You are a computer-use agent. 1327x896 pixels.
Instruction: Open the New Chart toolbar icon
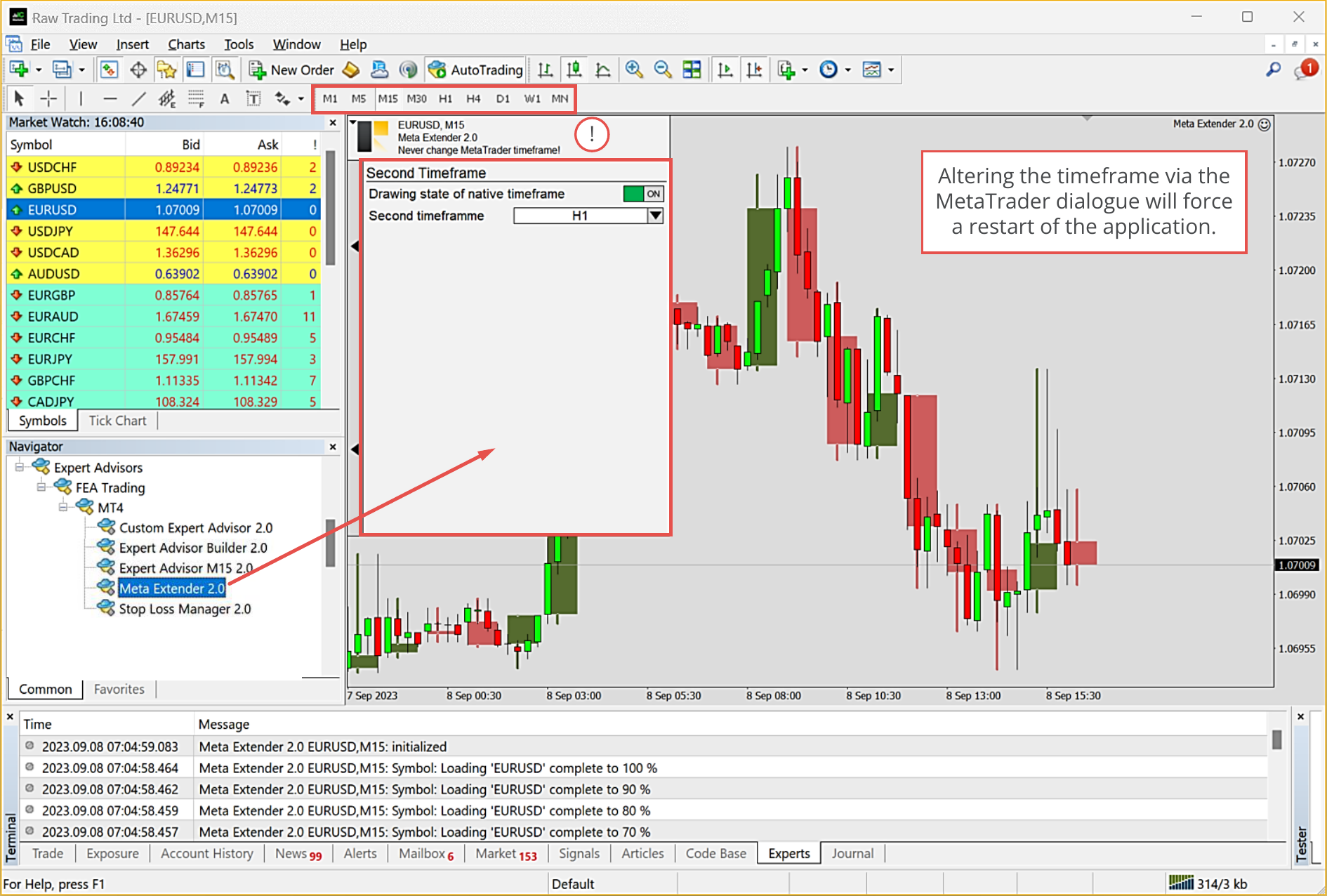[19, 70]
